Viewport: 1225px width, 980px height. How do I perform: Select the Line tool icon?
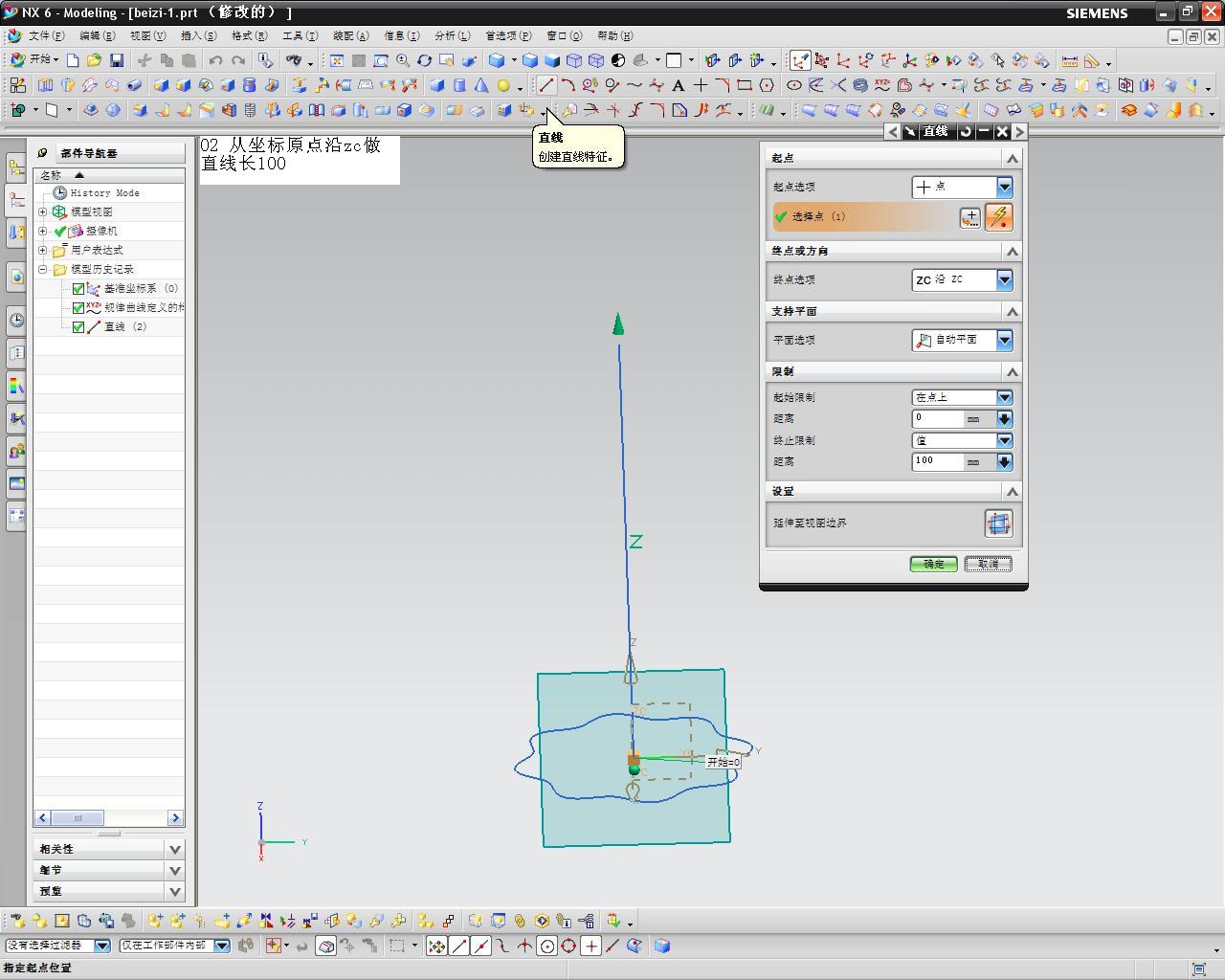[x=546, y=85]
